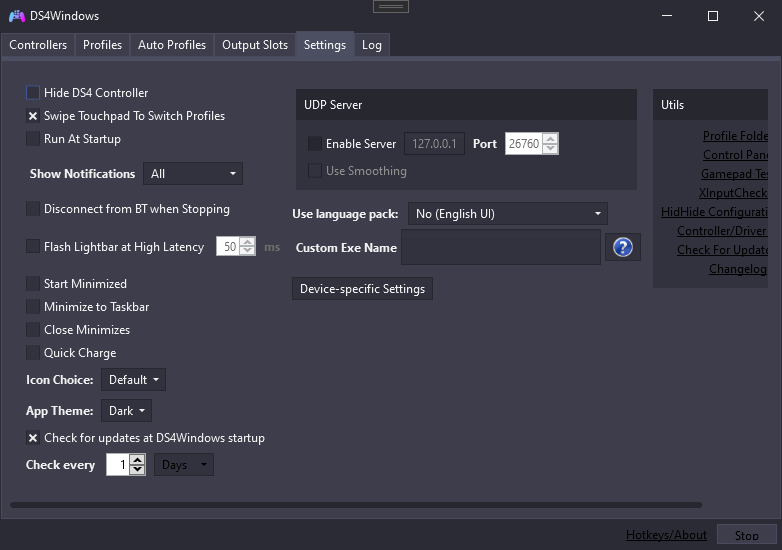Switch to the Controllers tab
This screenshot has height=550, width=782.
click(x=38, y=45)
